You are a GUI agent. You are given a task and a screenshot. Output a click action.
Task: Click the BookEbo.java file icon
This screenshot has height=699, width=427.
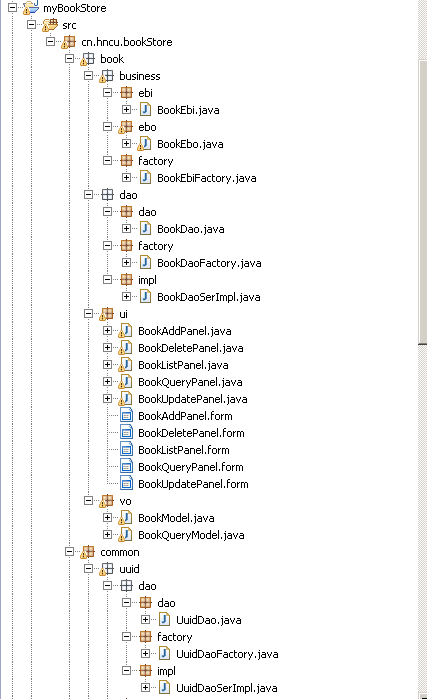coord(144,144)
